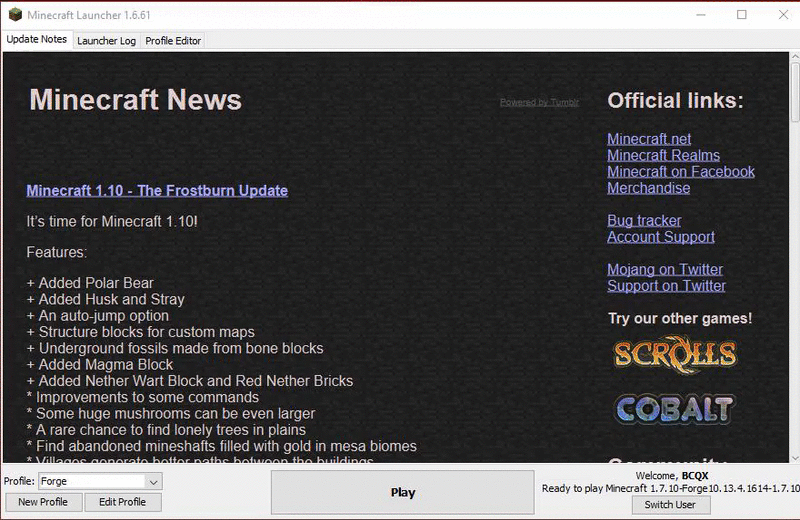Click the '+ Added Polar Bear' line
The width and height of the screenshot is (800, 520).
[90, 283]
